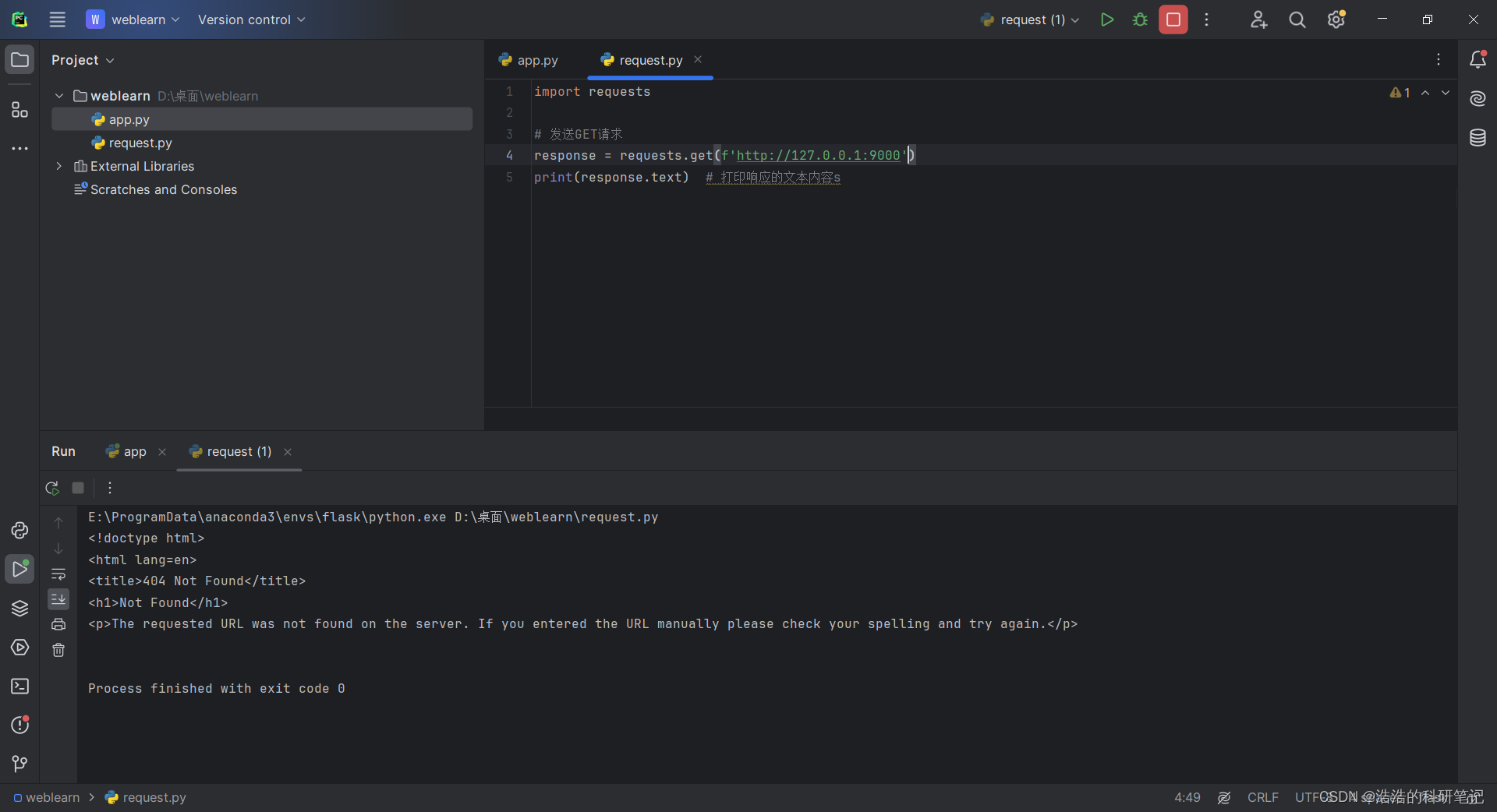Open Code With Me collaboration icon
Screen dimensions: 1497x812
1258,19
